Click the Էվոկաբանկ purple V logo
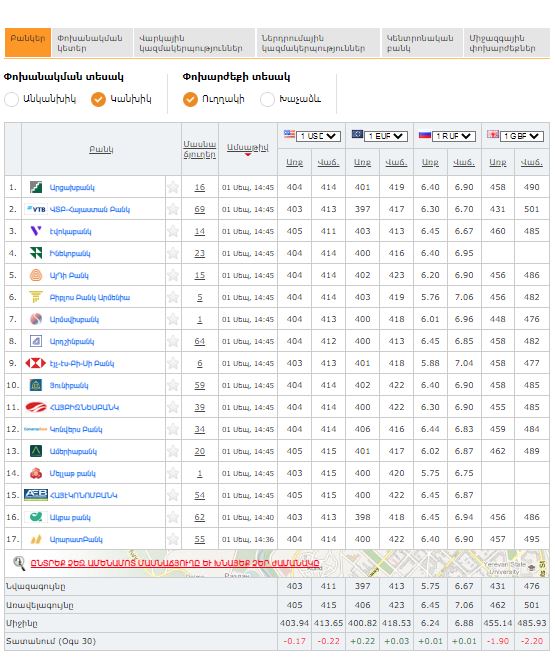This screenshot has width=555, height=665. pos(36,231)
